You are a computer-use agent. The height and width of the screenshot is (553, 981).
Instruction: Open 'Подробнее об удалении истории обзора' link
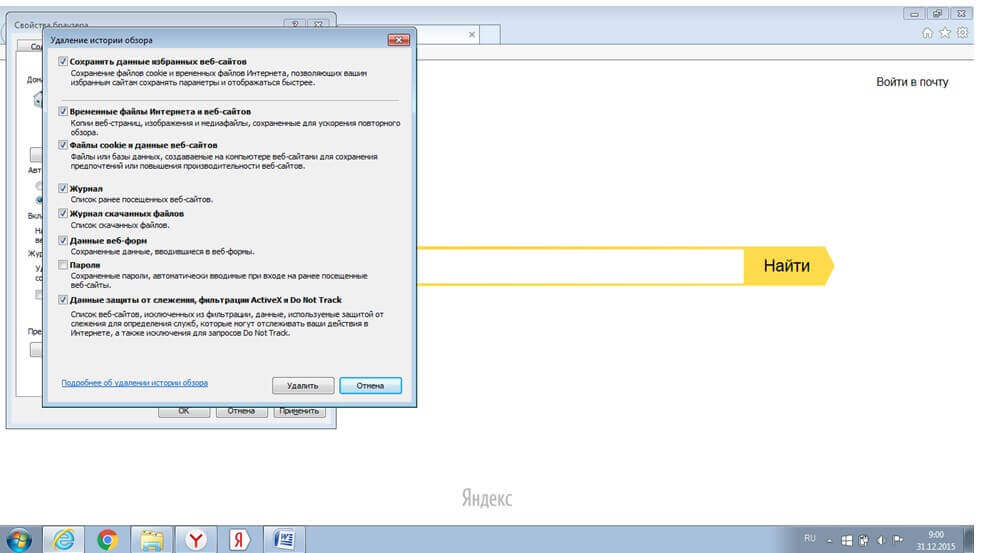[134, 383]
